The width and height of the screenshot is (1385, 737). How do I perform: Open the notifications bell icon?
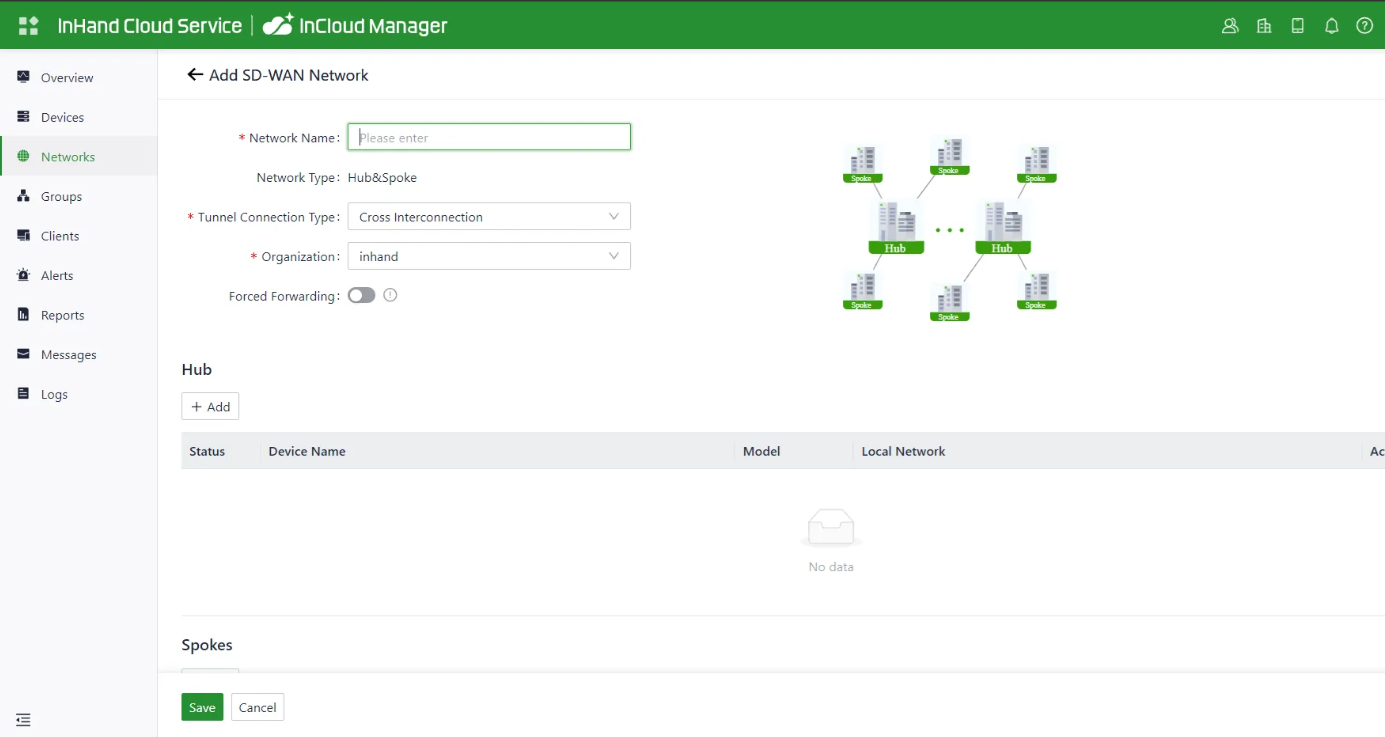tap(1331, 26)
